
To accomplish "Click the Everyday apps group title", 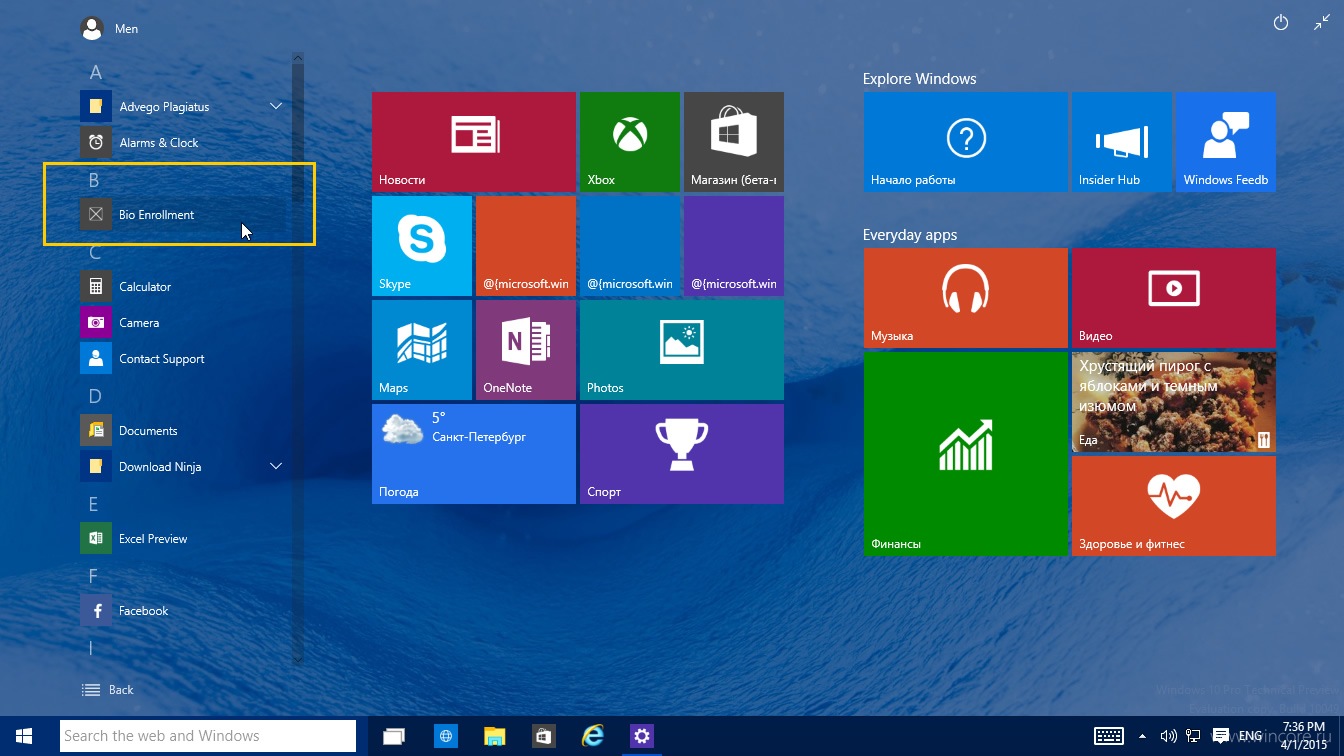I will coord(910,235).
